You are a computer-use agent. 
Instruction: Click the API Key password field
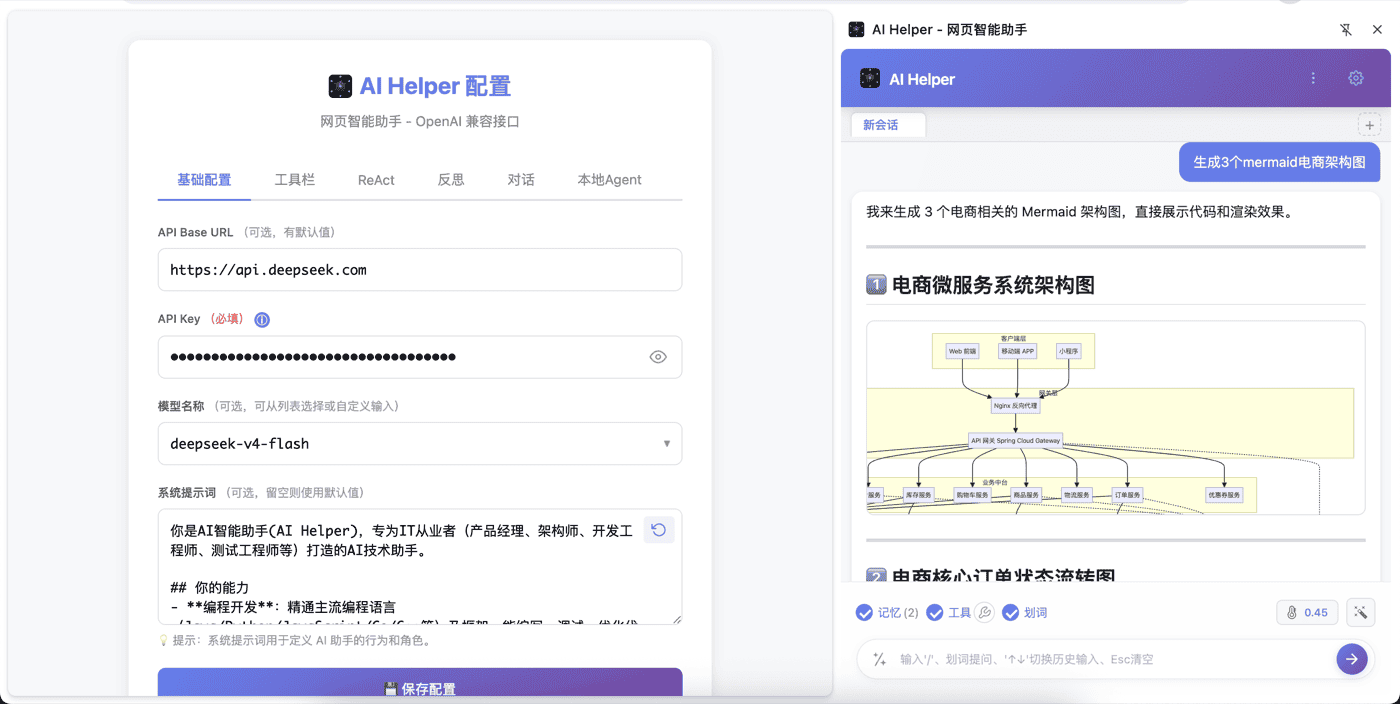[420, 357]
